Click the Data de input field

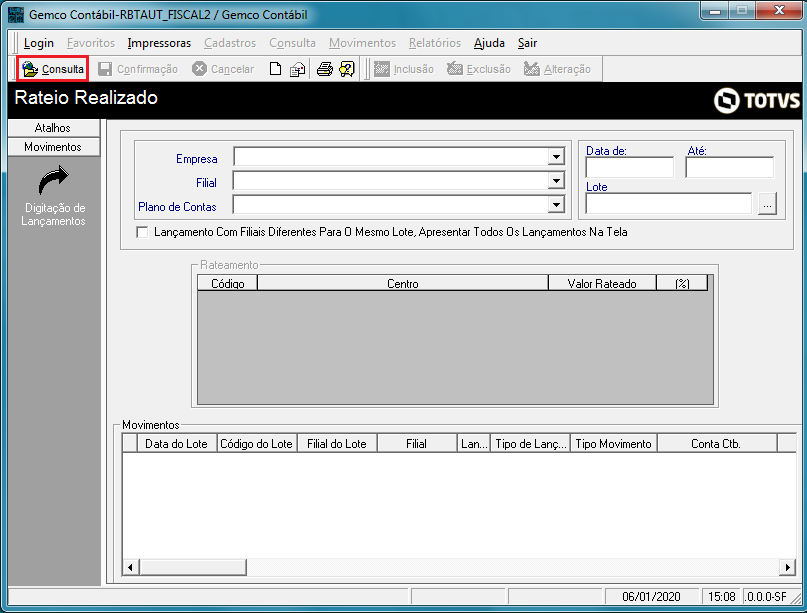click(x=629, y=168)
